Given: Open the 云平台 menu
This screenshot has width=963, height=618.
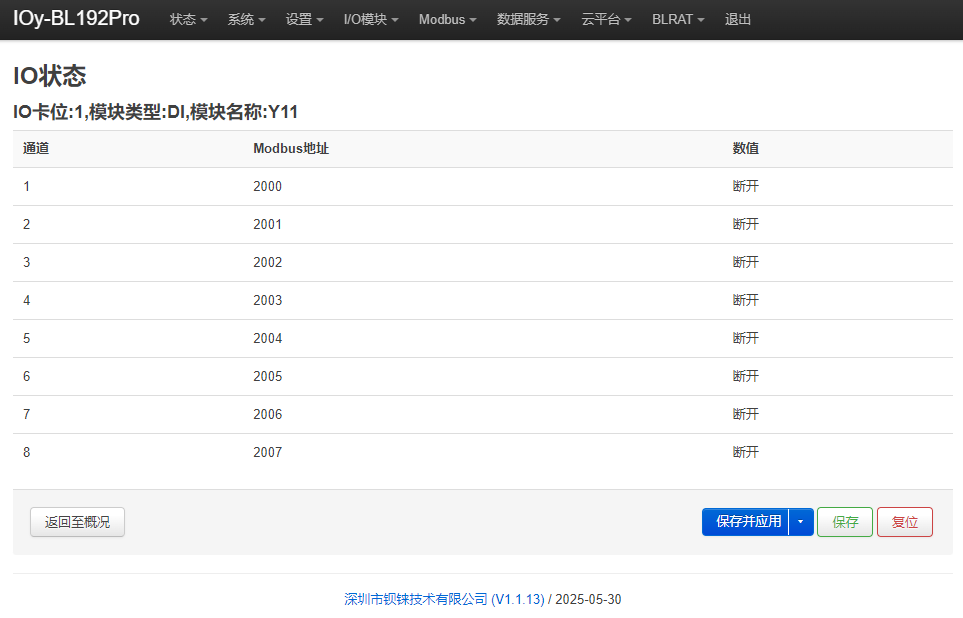Looking at the screenshot, I should [606, 19].
